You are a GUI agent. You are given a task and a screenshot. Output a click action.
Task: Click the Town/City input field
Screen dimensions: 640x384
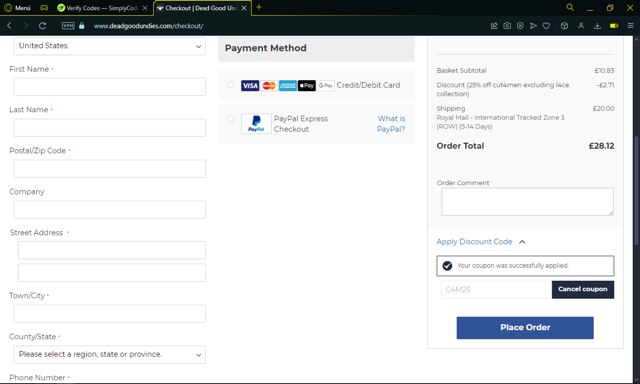coord(109,313)
